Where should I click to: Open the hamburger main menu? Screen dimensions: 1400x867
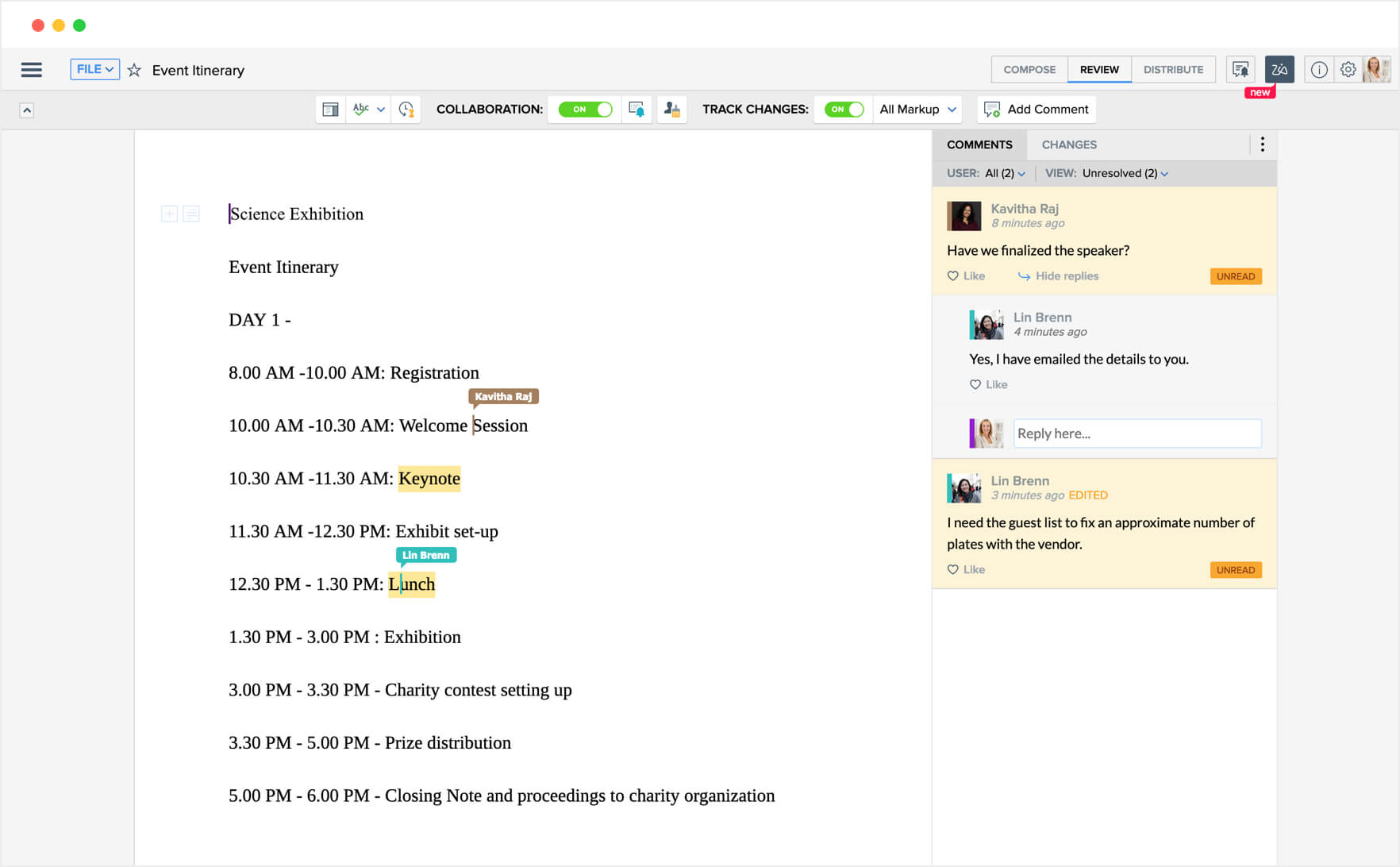[32, 70]
